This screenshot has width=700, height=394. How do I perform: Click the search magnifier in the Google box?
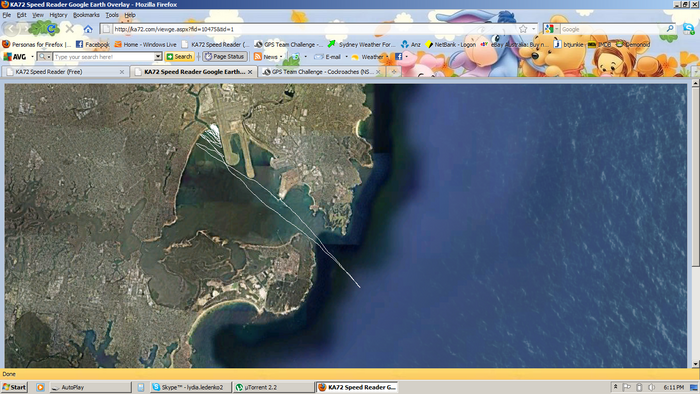(x=670, y=29)
